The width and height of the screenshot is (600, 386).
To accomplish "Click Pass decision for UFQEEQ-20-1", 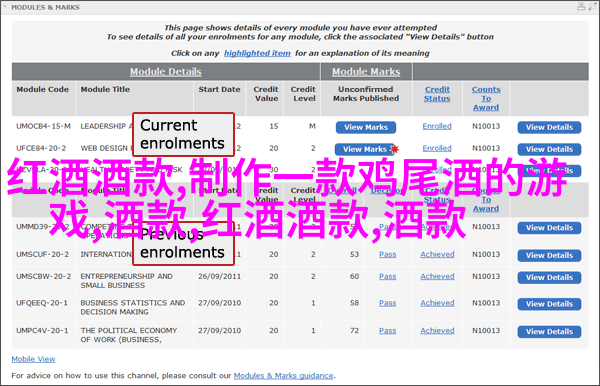I will coord(388,303).
